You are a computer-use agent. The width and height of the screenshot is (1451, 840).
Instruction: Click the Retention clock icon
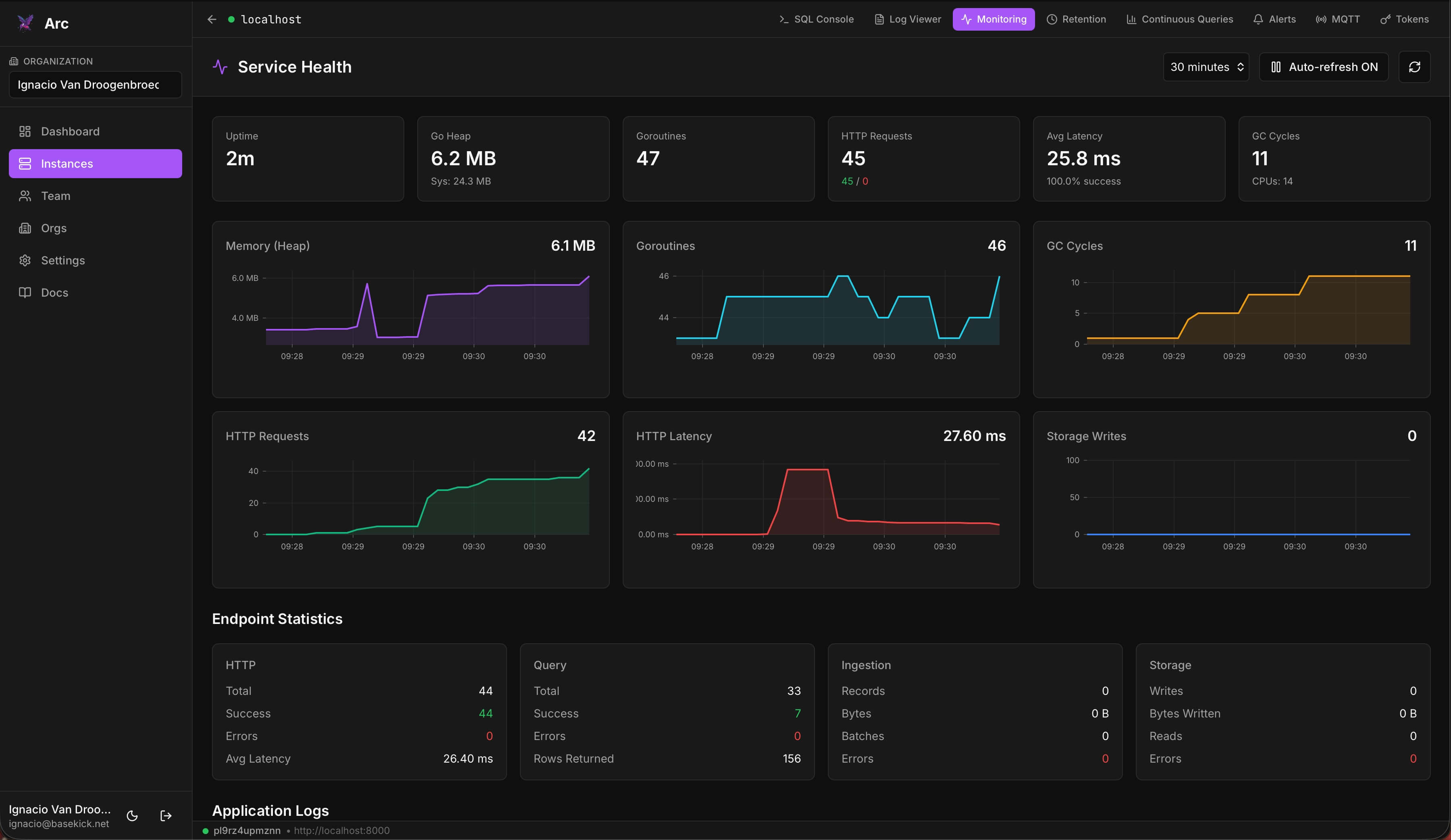click(x=1052, y=20)
